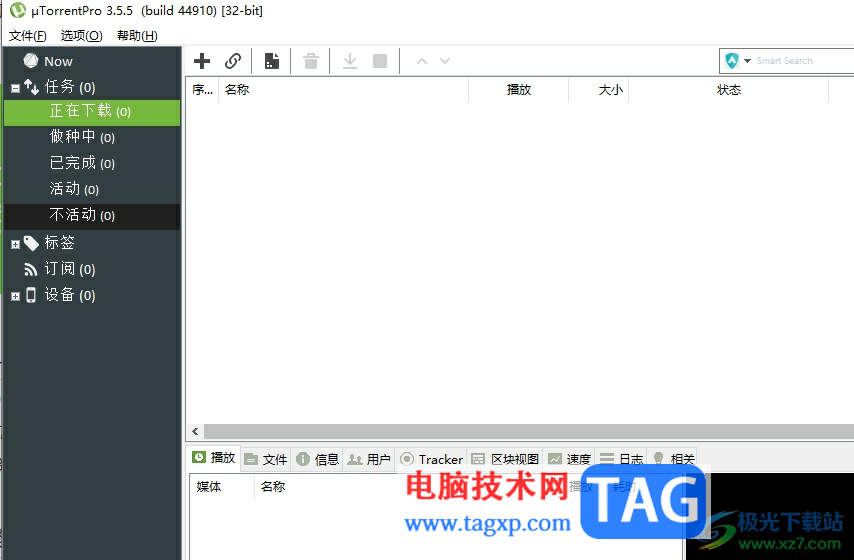
Task: Click the 设备 phone icon
Action: coord(31,295)
